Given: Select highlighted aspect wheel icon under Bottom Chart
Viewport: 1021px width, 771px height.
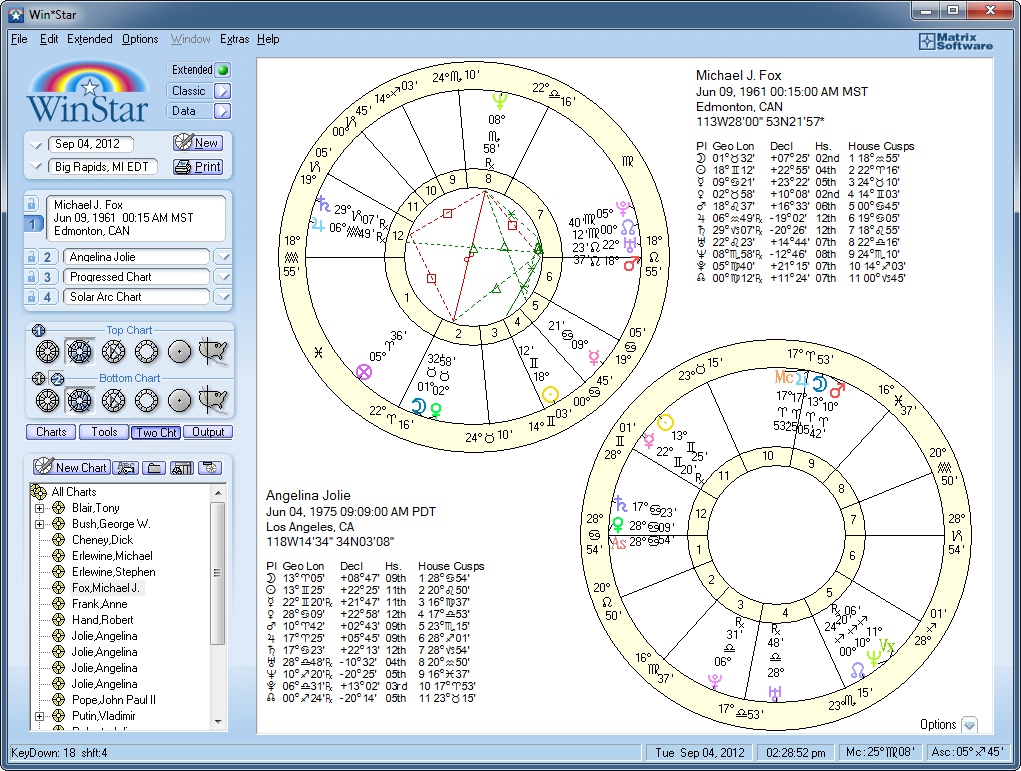Looking at the screenshot, I should point(79,400).
